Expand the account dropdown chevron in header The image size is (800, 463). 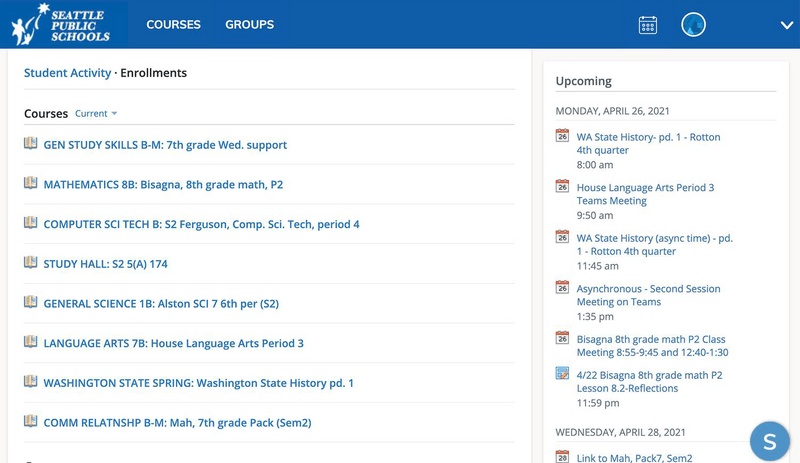coord(786,25)
